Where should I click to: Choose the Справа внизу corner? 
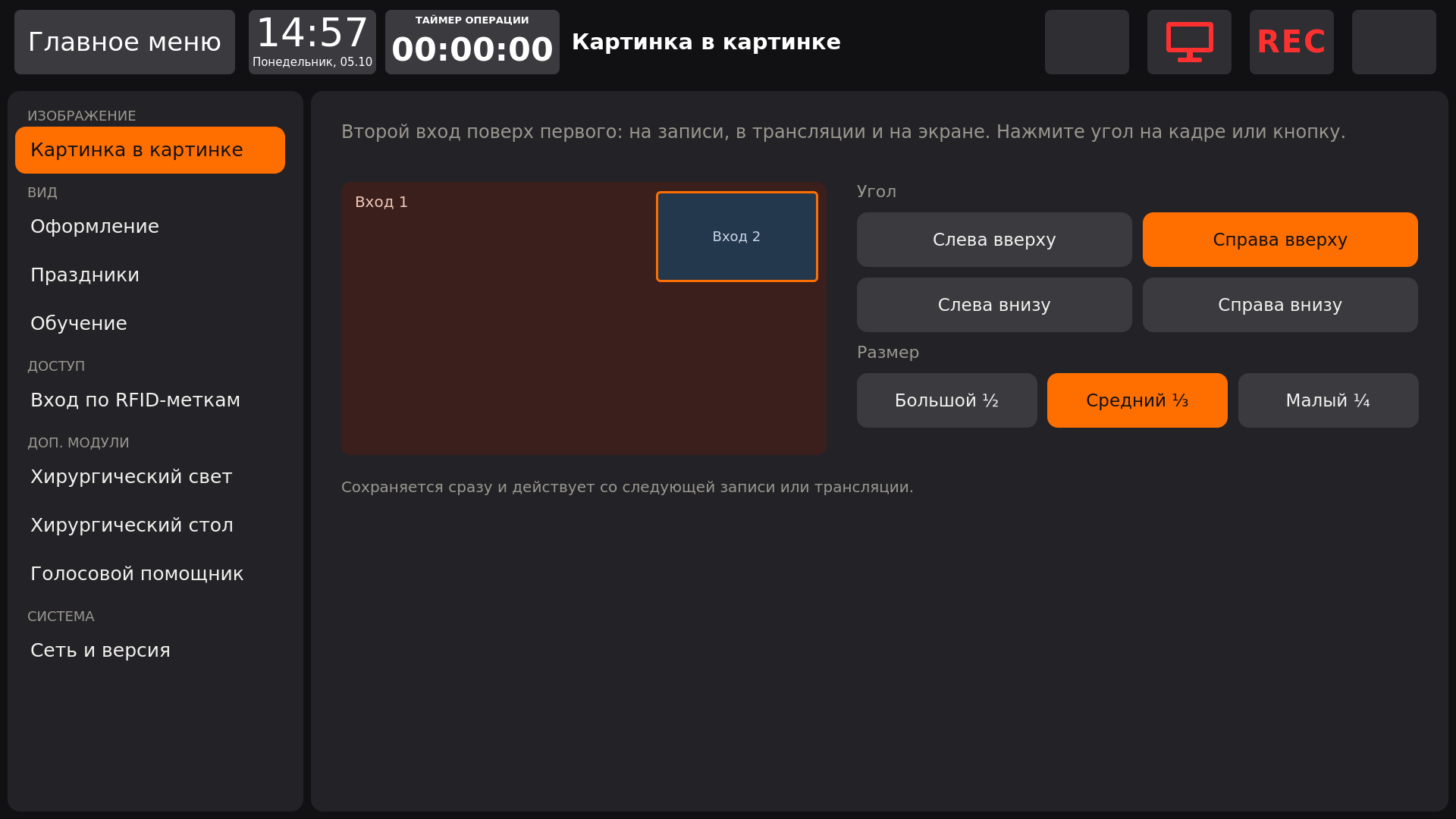pyautogui.click(x=1280, y=305)
